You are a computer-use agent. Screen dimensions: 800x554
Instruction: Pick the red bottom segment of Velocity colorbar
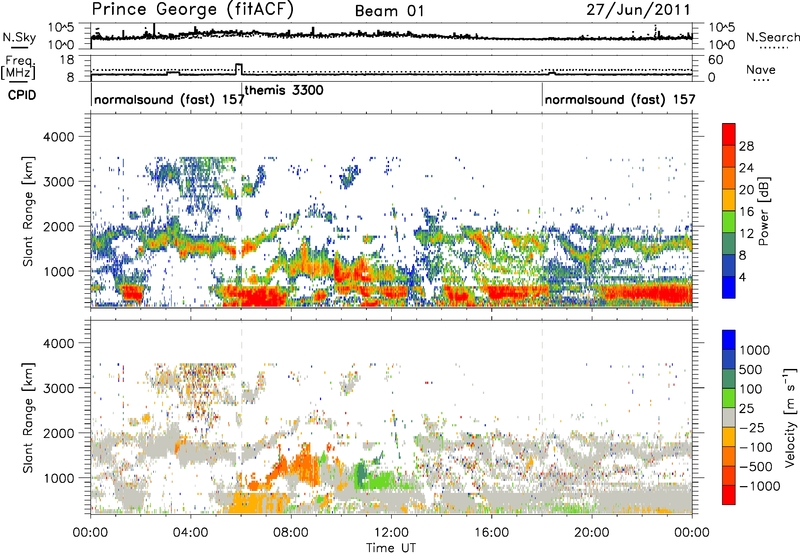729,495
